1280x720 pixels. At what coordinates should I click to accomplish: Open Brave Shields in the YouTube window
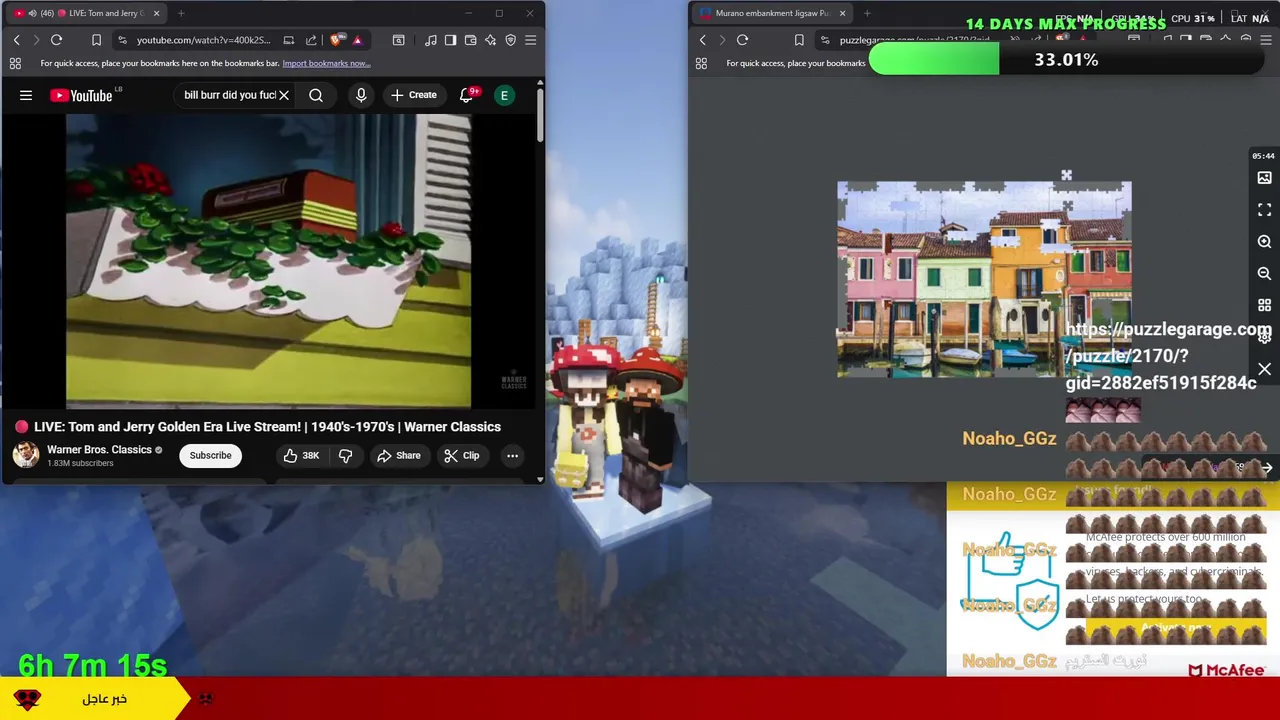point(336,40)
